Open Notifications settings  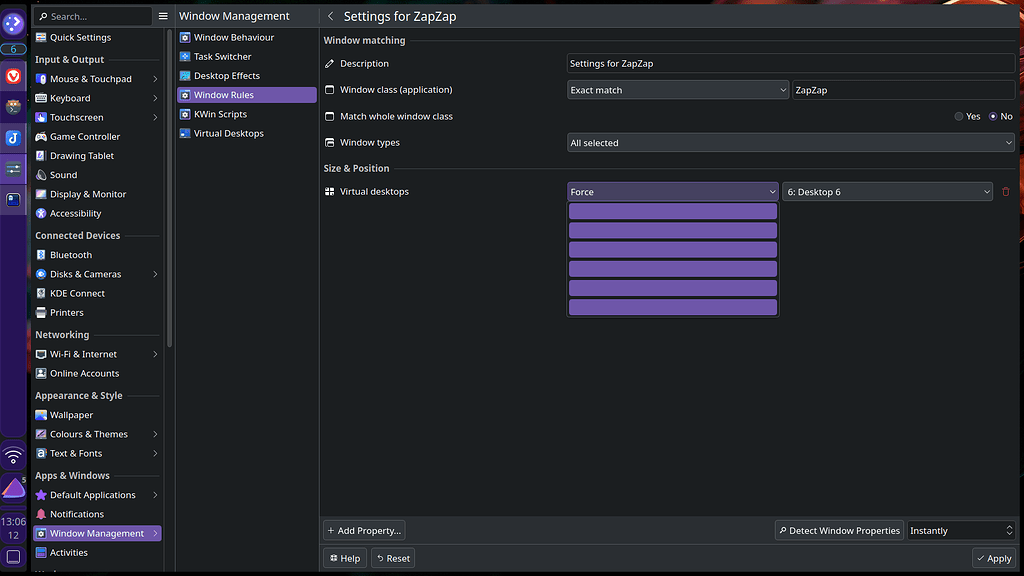point(97,514)
